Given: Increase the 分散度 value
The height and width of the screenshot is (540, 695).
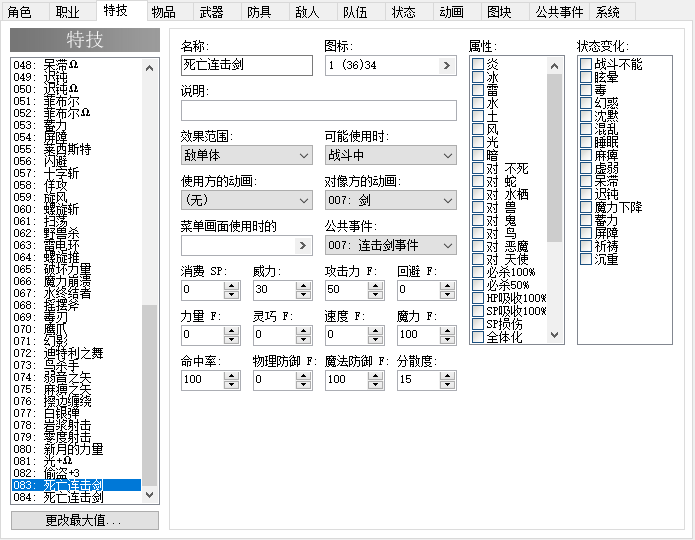Looking at the screenshot, I should click(448, 376).
